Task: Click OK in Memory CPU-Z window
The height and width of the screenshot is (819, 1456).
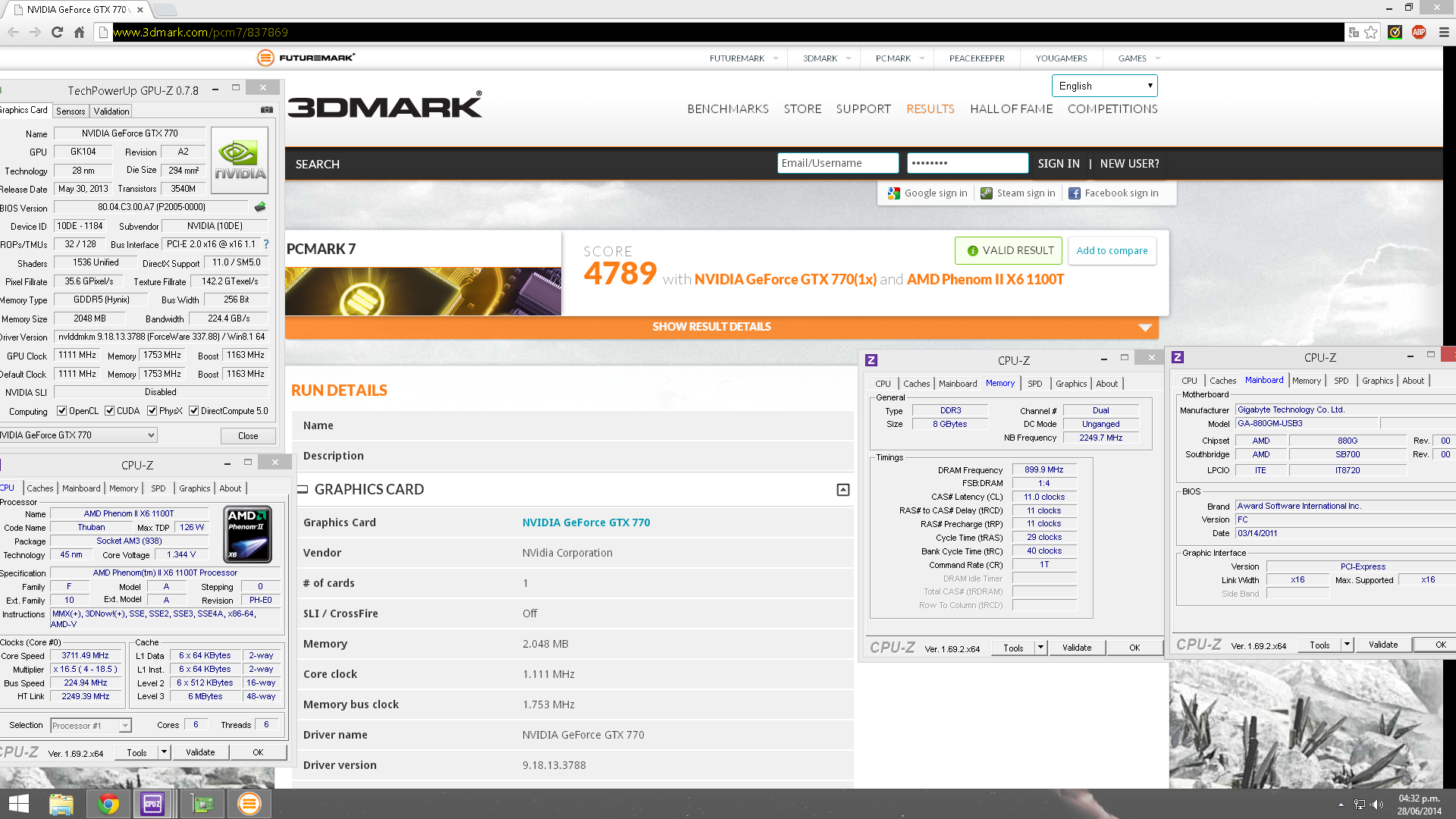Action: 1134,648
